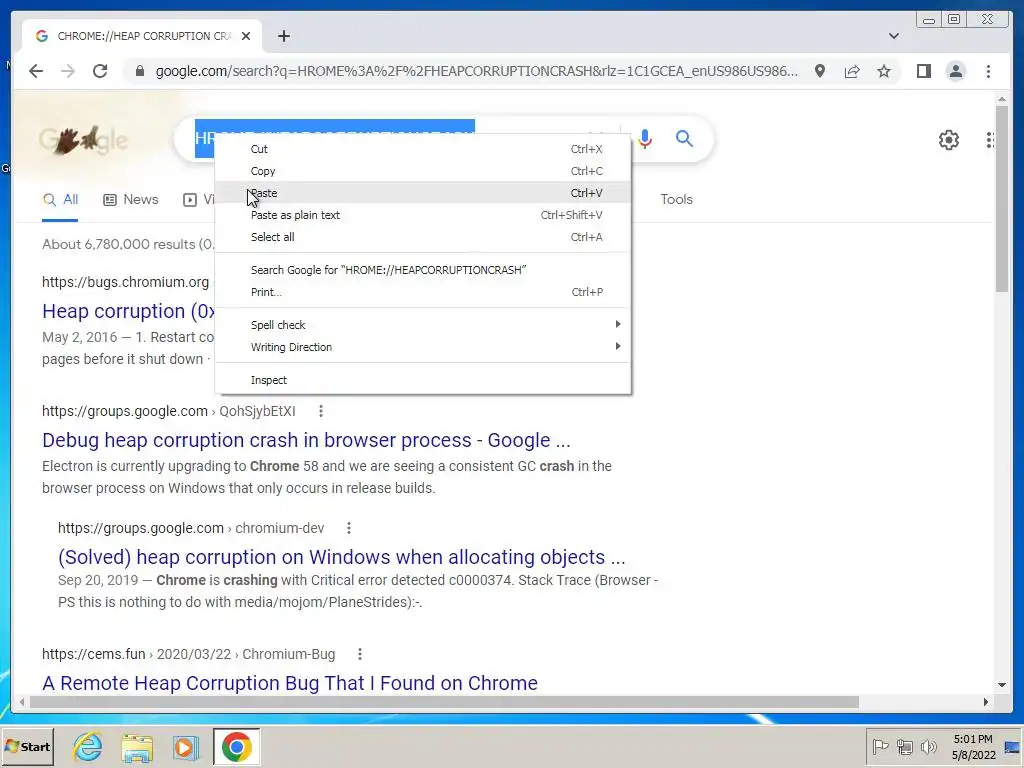Open Google quick settings gear

(x=948, y=140)
